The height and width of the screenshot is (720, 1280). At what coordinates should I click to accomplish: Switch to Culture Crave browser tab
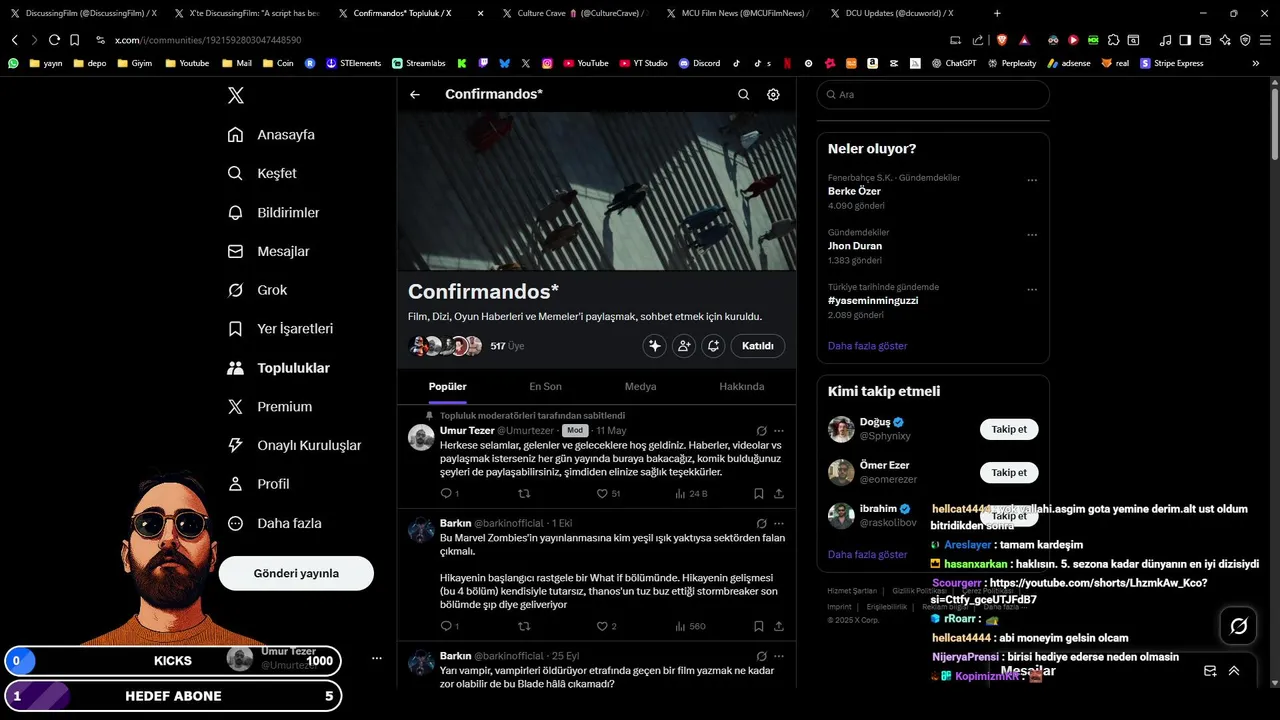click(573, 13)
